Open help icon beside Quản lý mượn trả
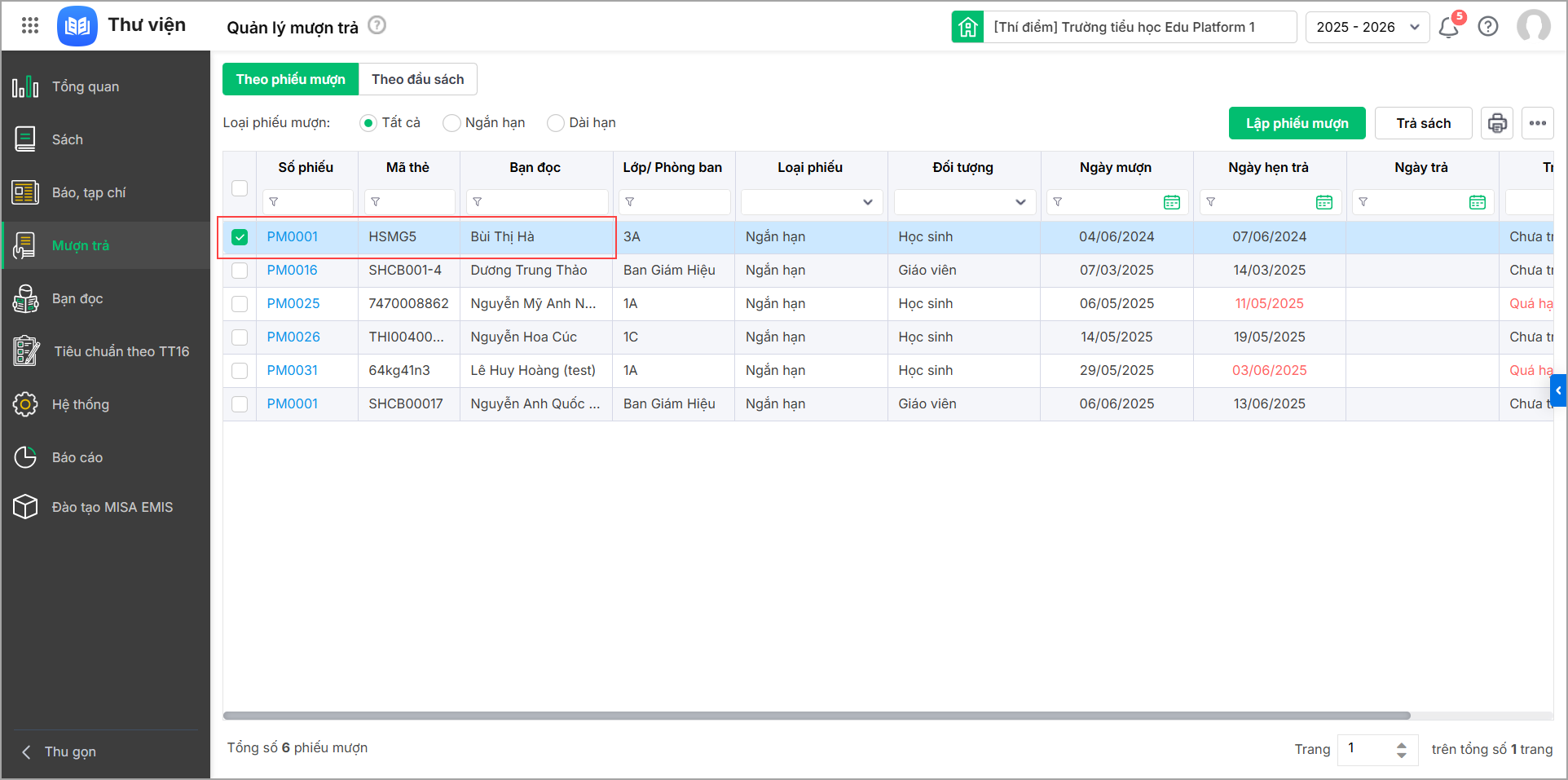The image size is (1568, 780). click(x=377, y=25)
